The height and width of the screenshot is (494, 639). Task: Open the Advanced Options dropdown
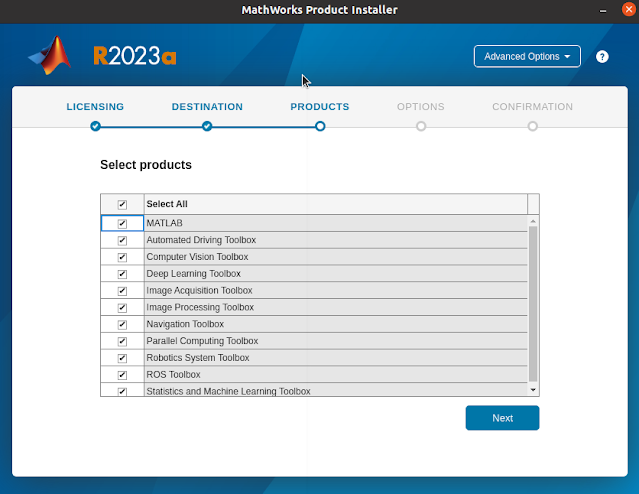[527, 56]
